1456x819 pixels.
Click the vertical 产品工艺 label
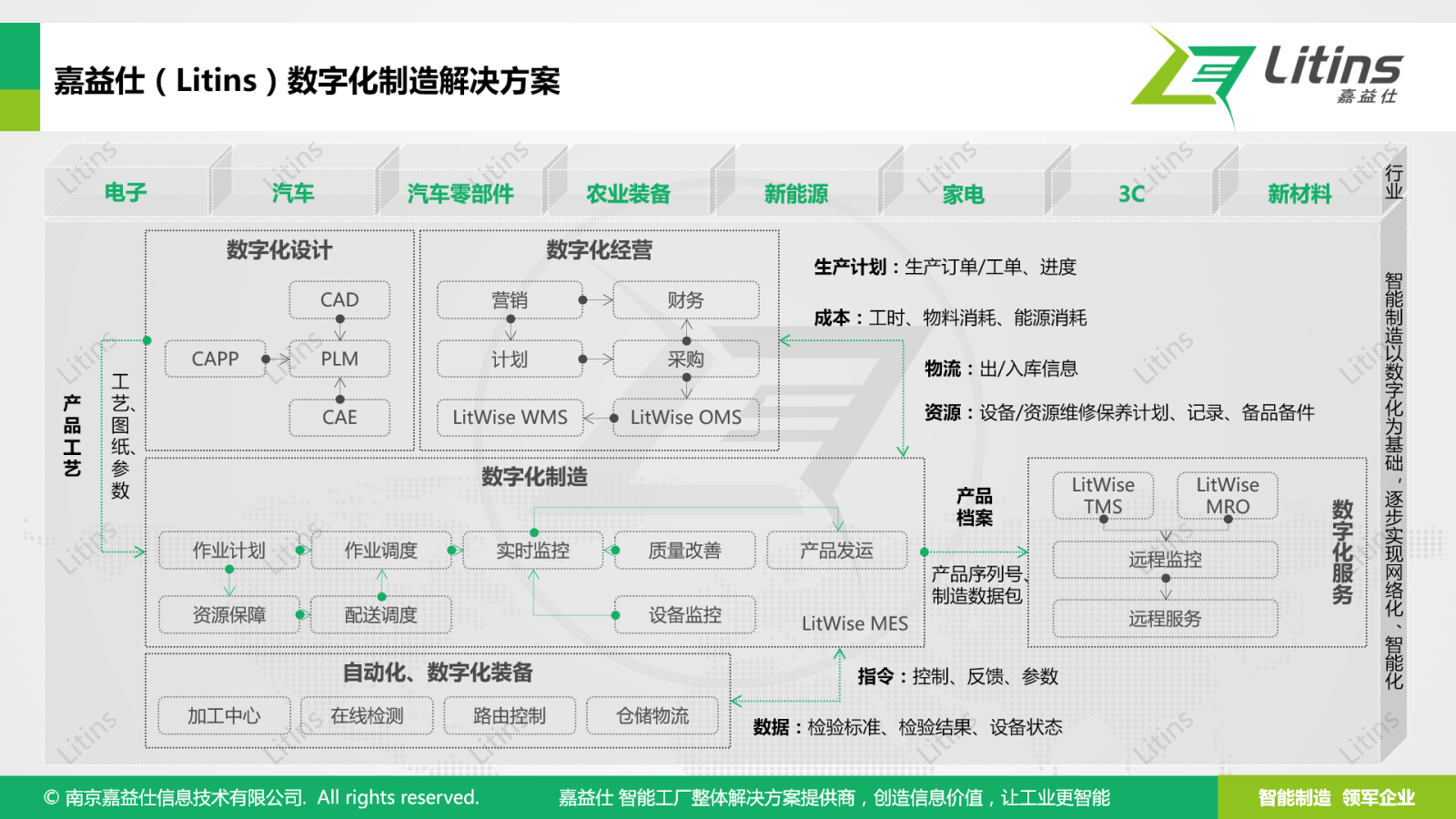tap(72, 435)
